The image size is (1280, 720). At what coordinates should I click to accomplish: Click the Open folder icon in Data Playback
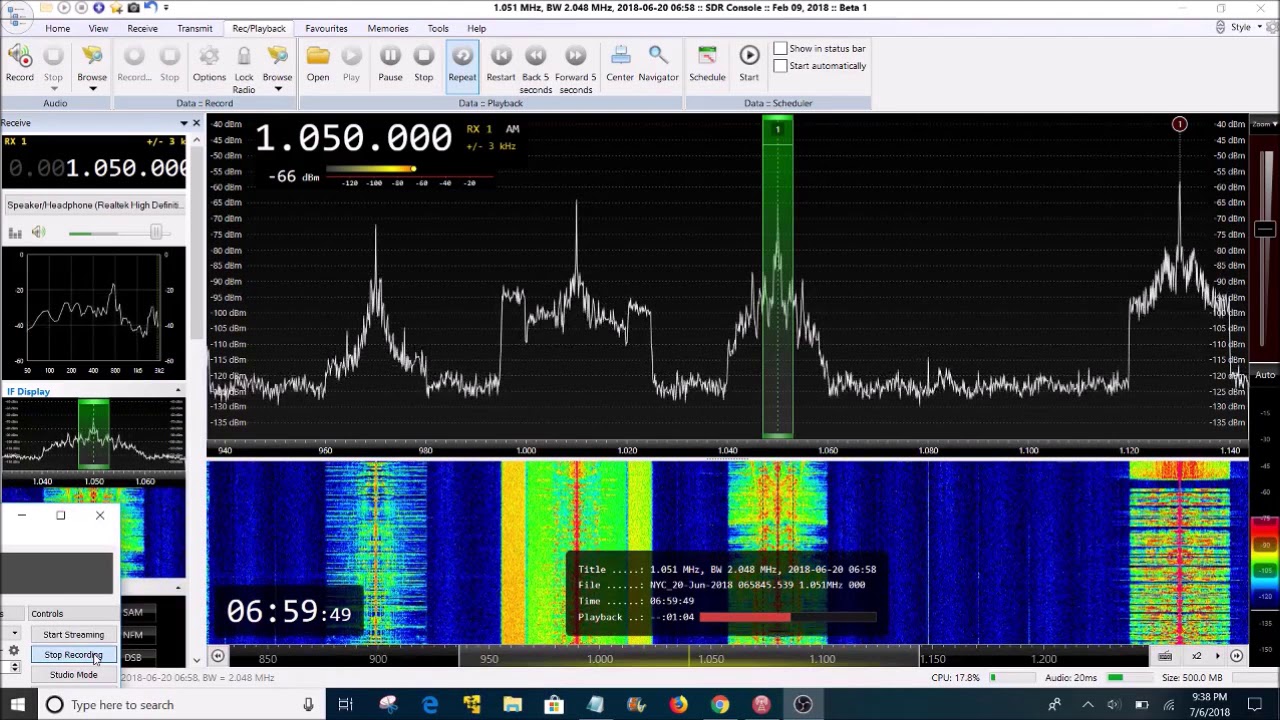(318, 57)
